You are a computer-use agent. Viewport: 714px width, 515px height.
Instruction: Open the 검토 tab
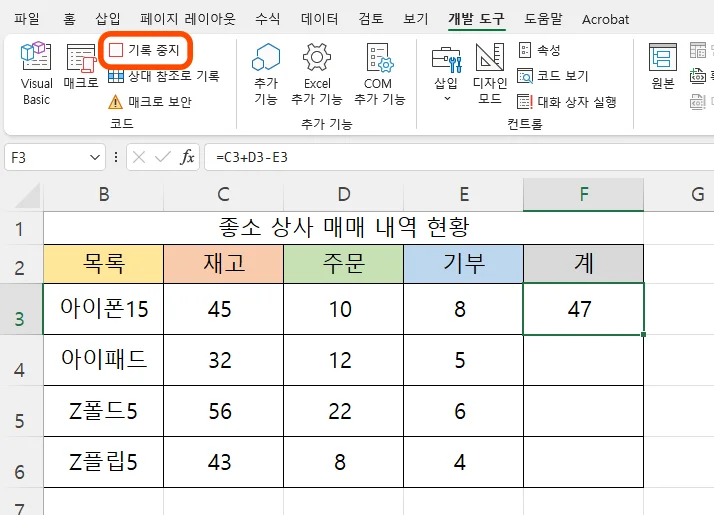pyautogui.click(x=371, y=19)
